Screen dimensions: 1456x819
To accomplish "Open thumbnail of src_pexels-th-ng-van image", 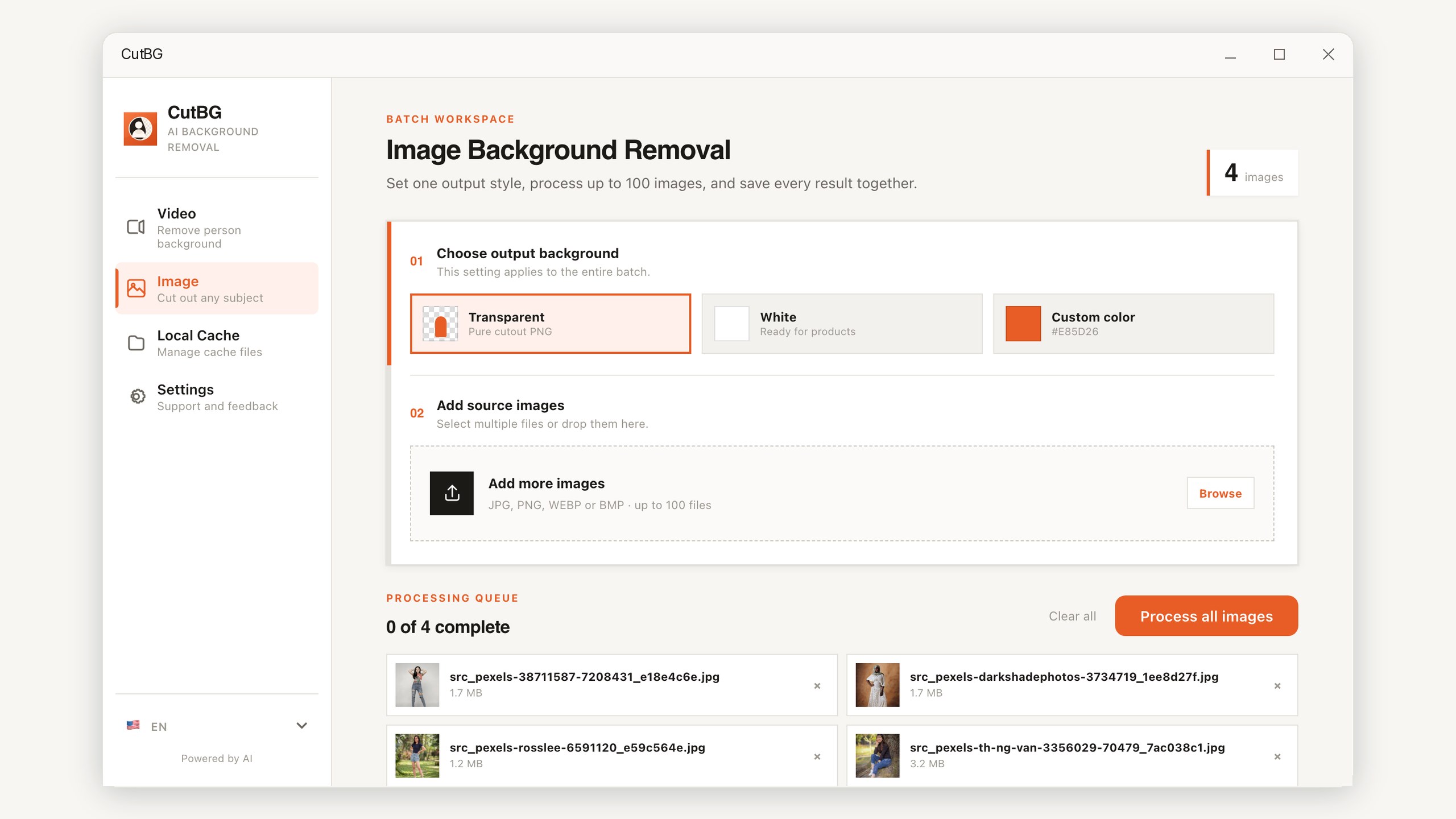I will [877, 755].
